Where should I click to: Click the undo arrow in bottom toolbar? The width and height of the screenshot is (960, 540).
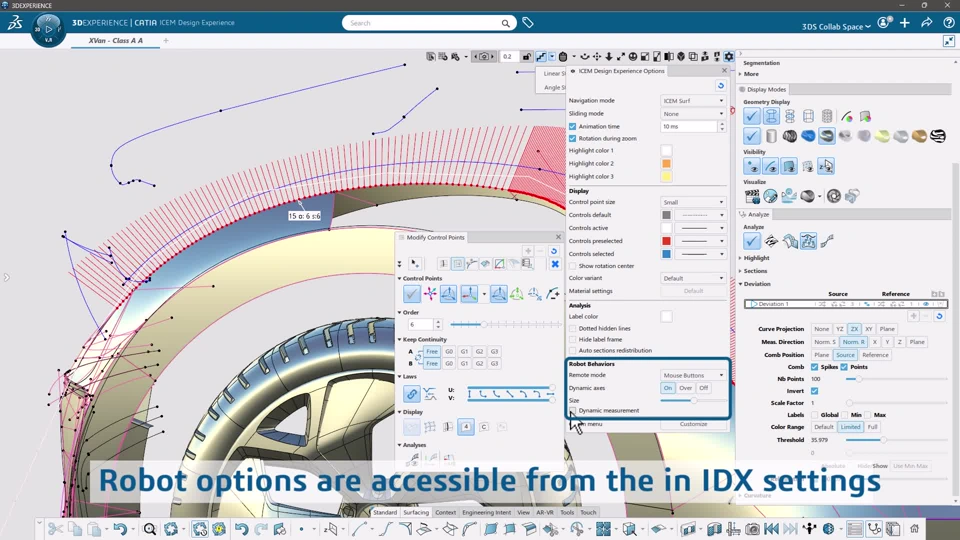click(x=119, y=528)
